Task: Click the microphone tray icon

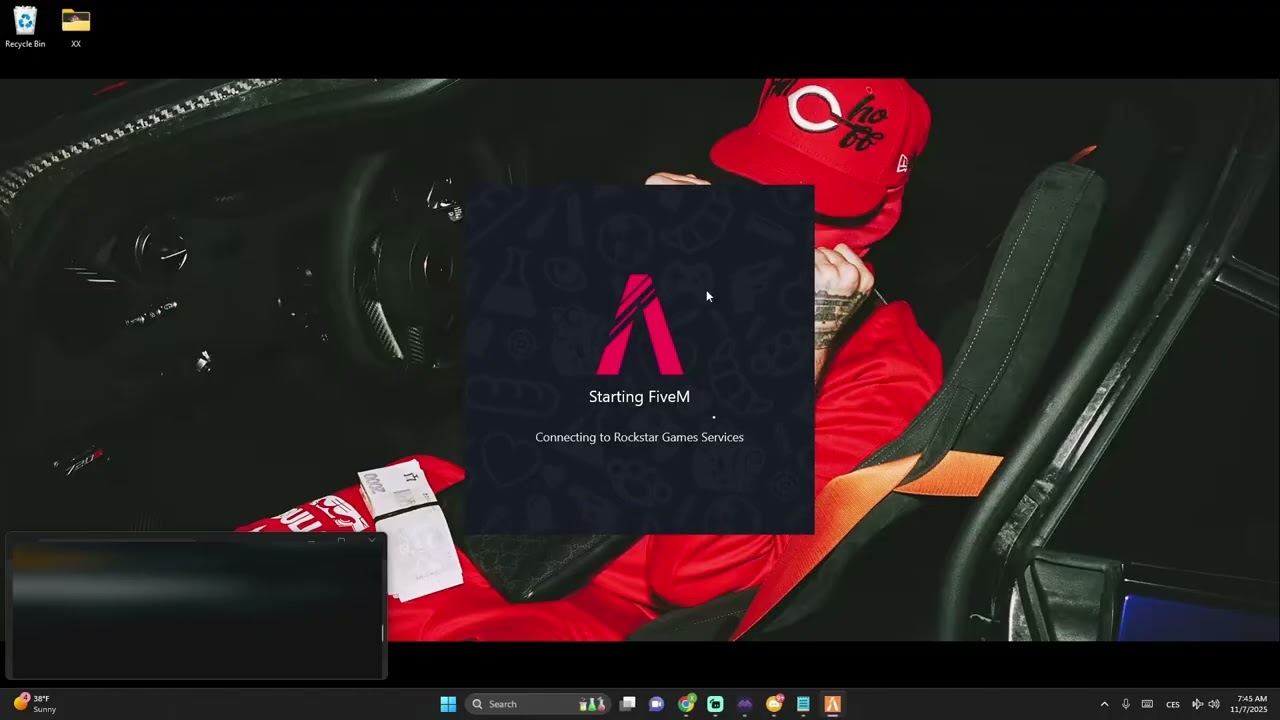Action: (x=1126, y=704)
